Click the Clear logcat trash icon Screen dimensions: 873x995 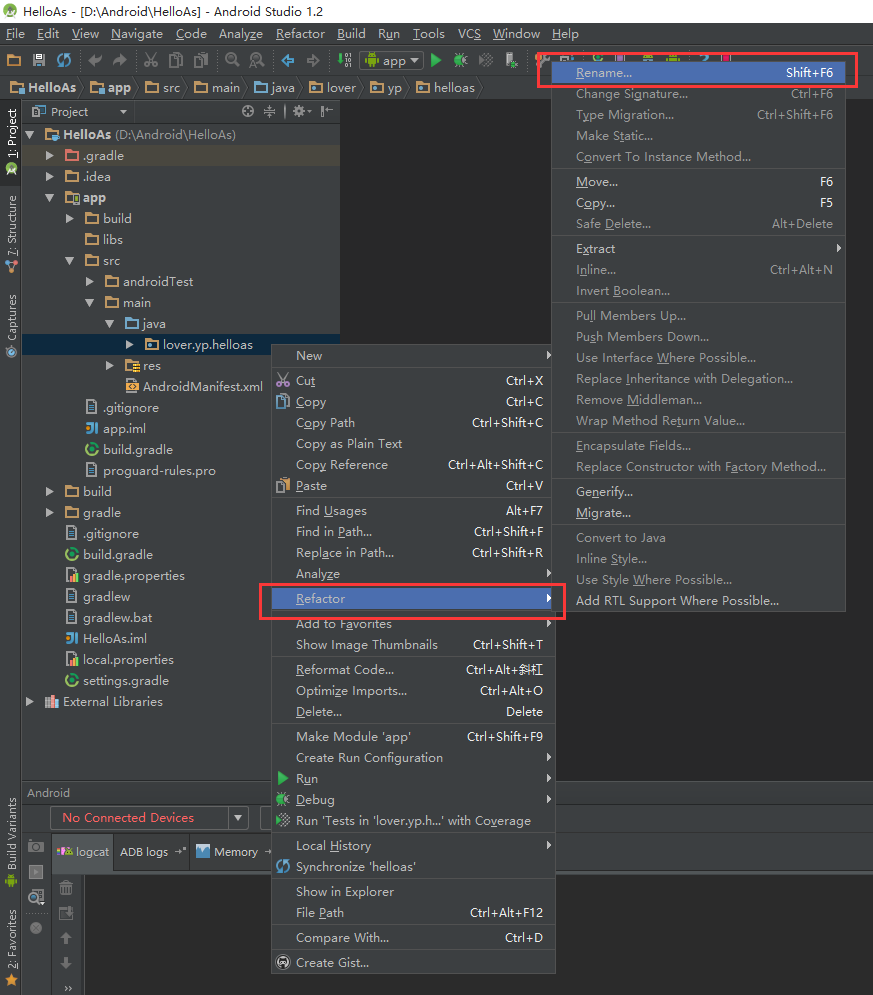click(x=66, y=888)
